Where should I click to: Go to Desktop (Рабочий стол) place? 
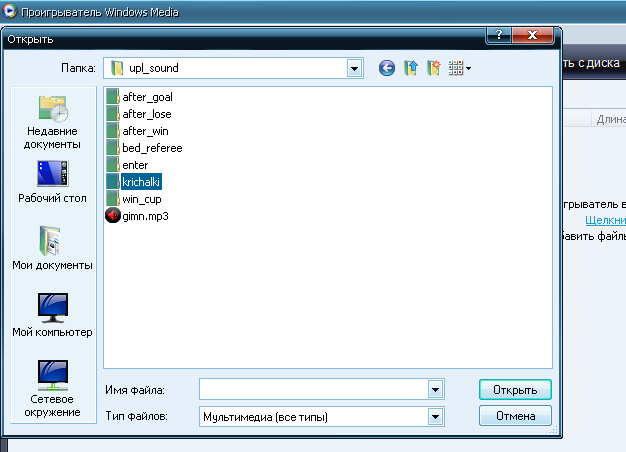52,182
